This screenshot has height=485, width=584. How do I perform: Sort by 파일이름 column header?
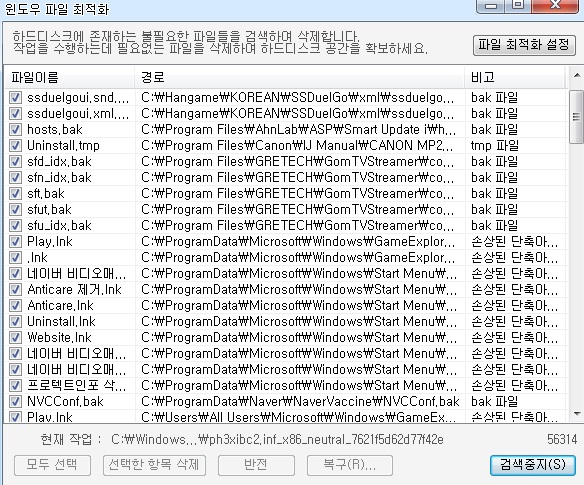pyautogui.click(x=70, y=77)
